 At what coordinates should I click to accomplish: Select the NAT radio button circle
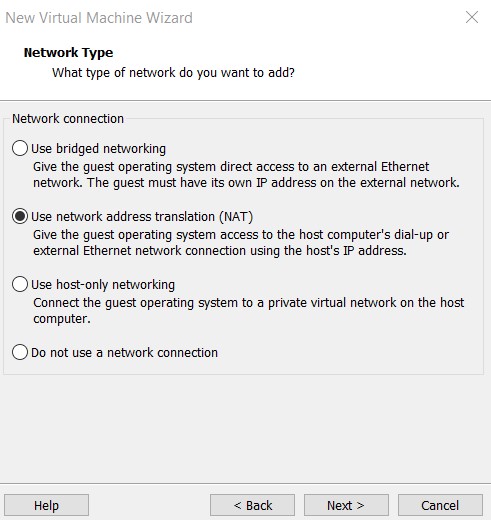pyautogui.click(x=20, y=216)
